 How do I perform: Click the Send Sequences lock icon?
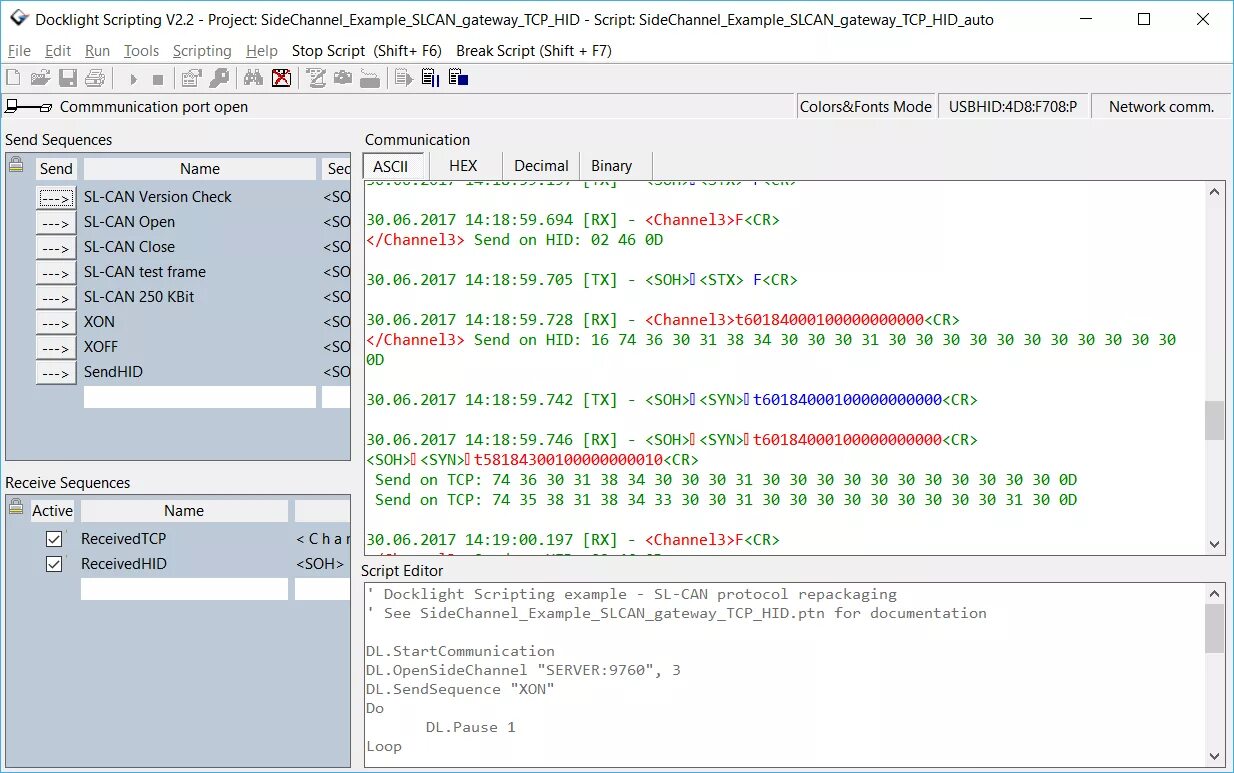[x=16, y=166]
